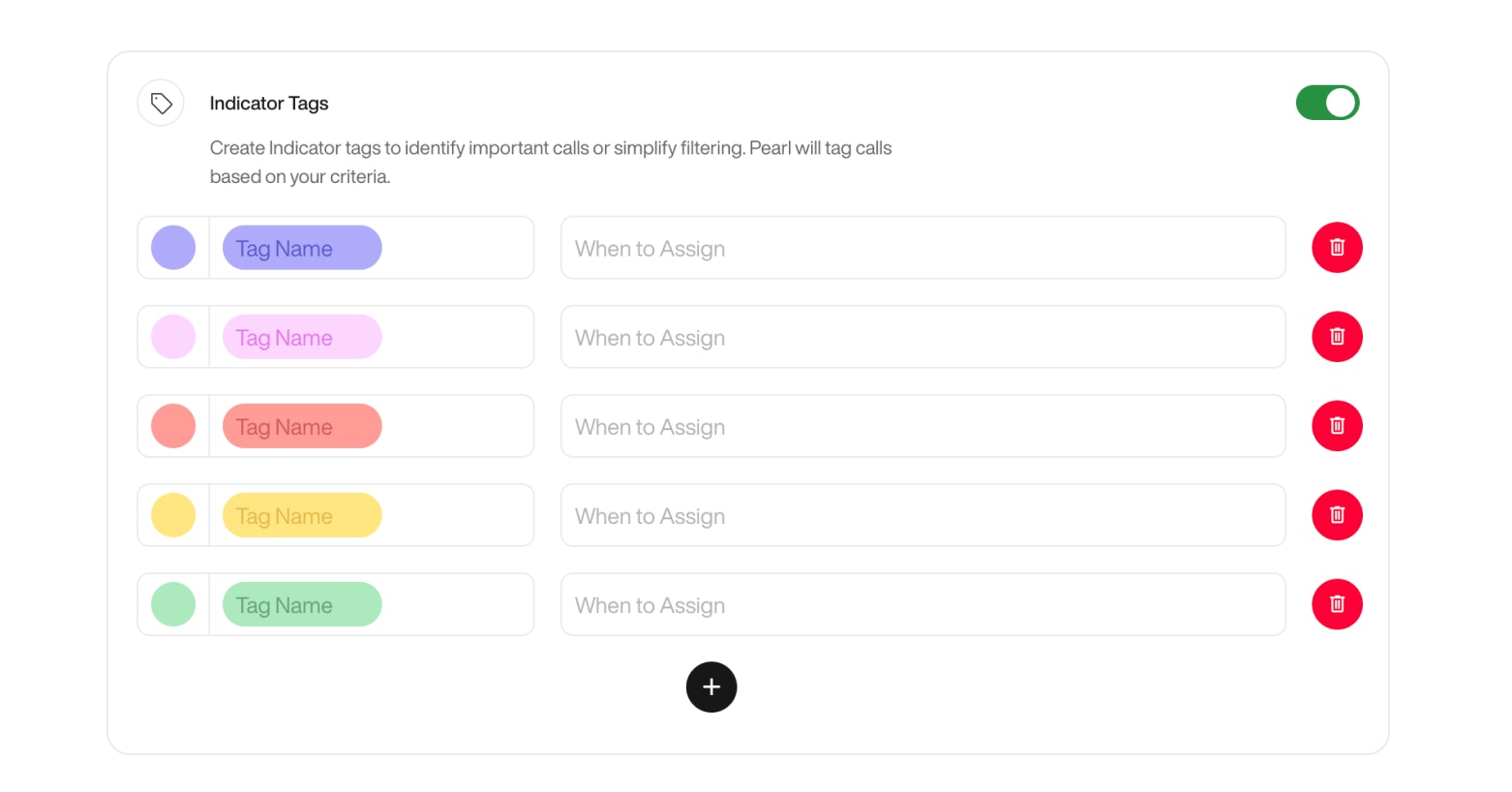Click the trash icon on the second row

point(1337,336)
